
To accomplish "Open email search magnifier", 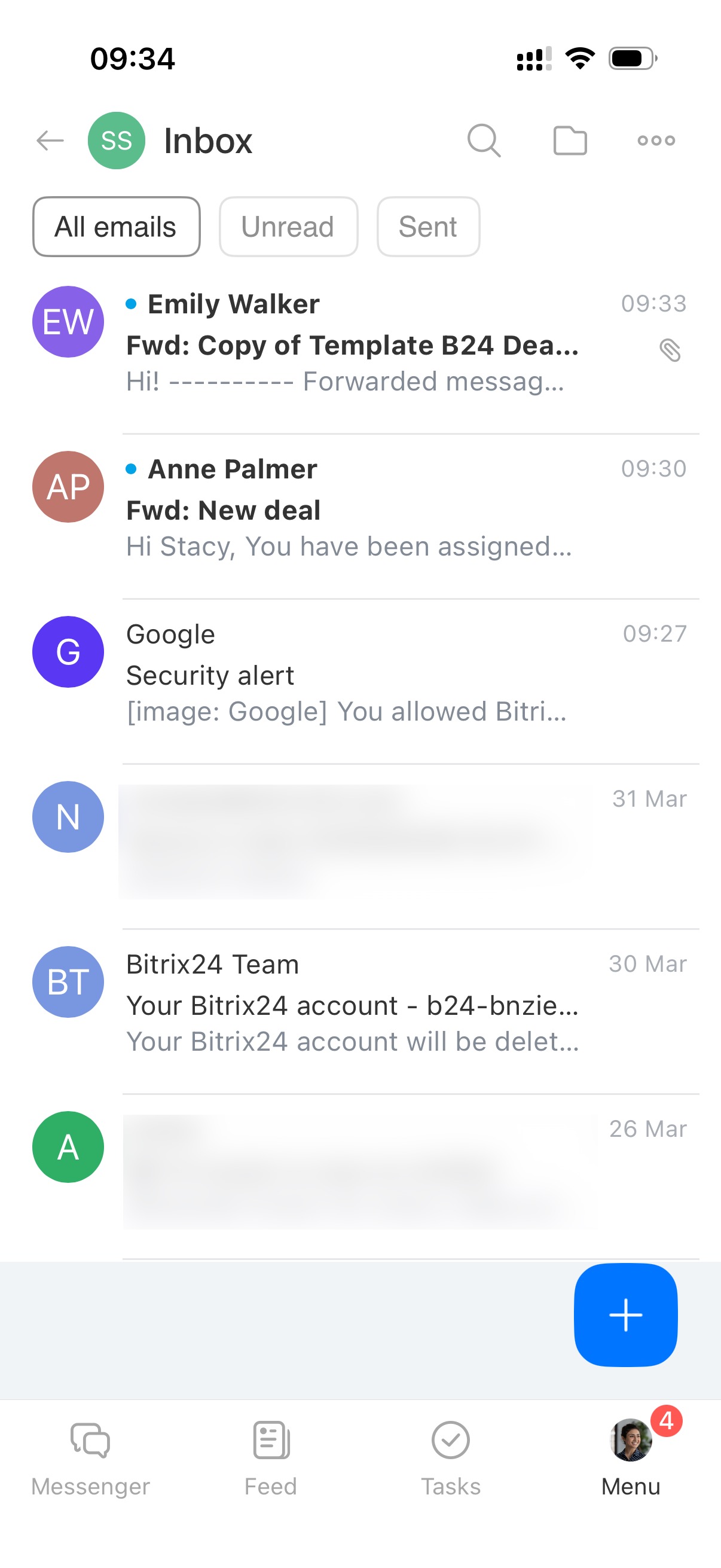I will click(484, 141).
